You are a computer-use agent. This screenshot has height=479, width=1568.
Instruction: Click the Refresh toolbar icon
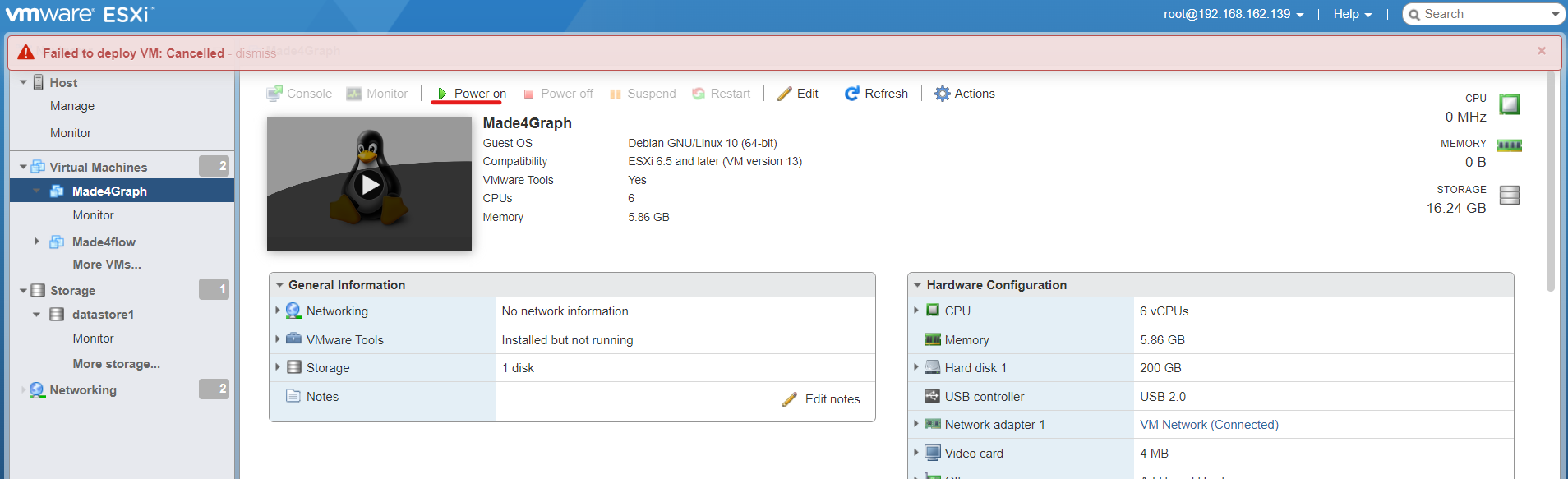point(852,94)
